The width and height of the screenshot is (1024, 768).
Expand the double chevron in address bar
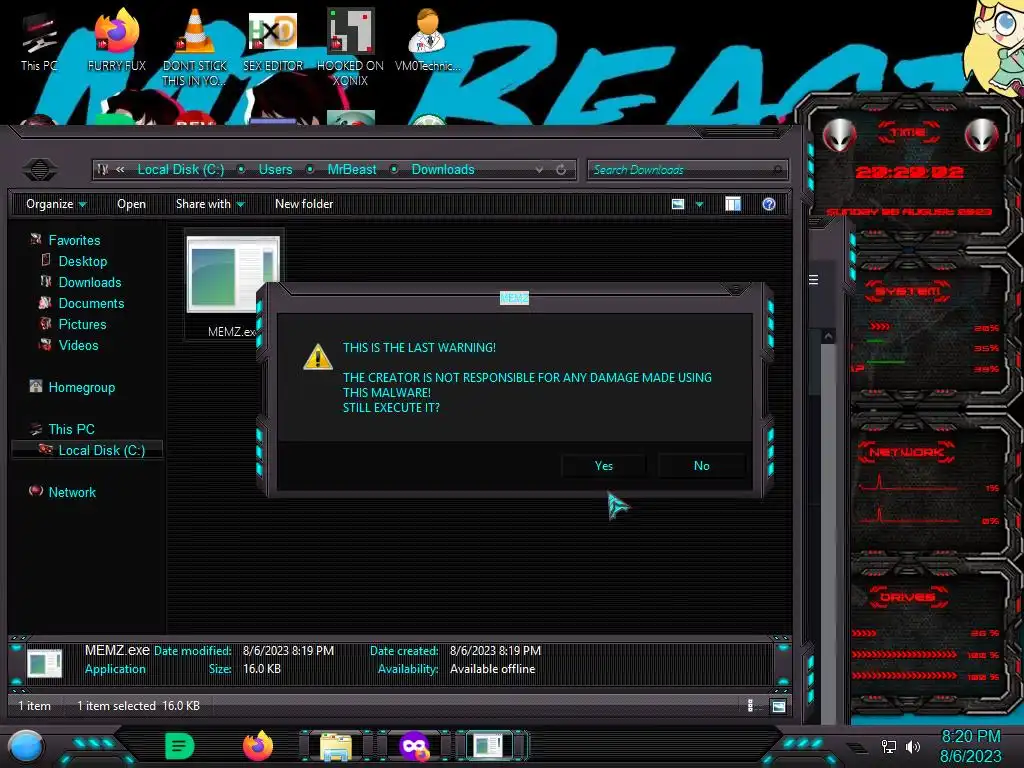pos(120,170)
